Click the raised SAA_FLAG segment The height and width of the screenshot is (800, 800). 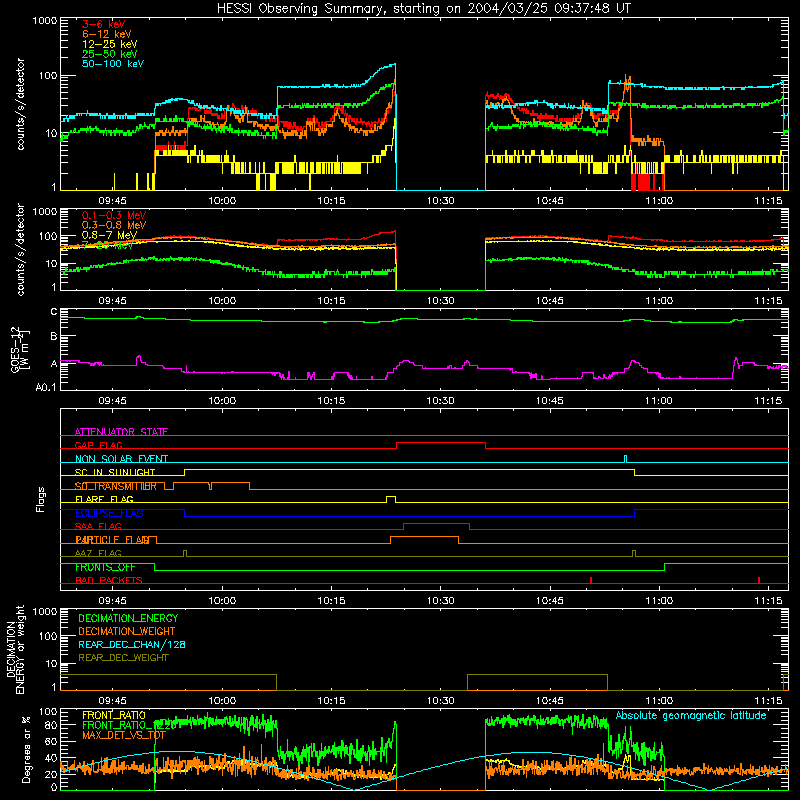436,523
